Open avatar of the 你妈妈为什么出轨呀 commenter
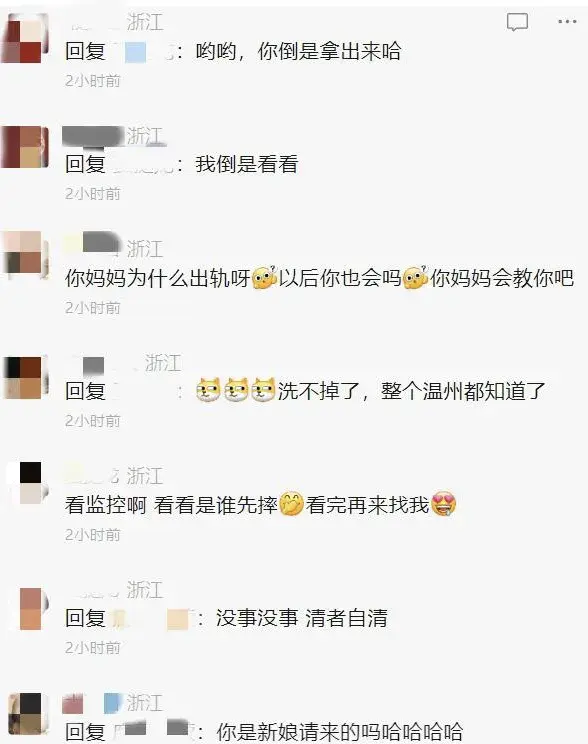 click(27, 253)
